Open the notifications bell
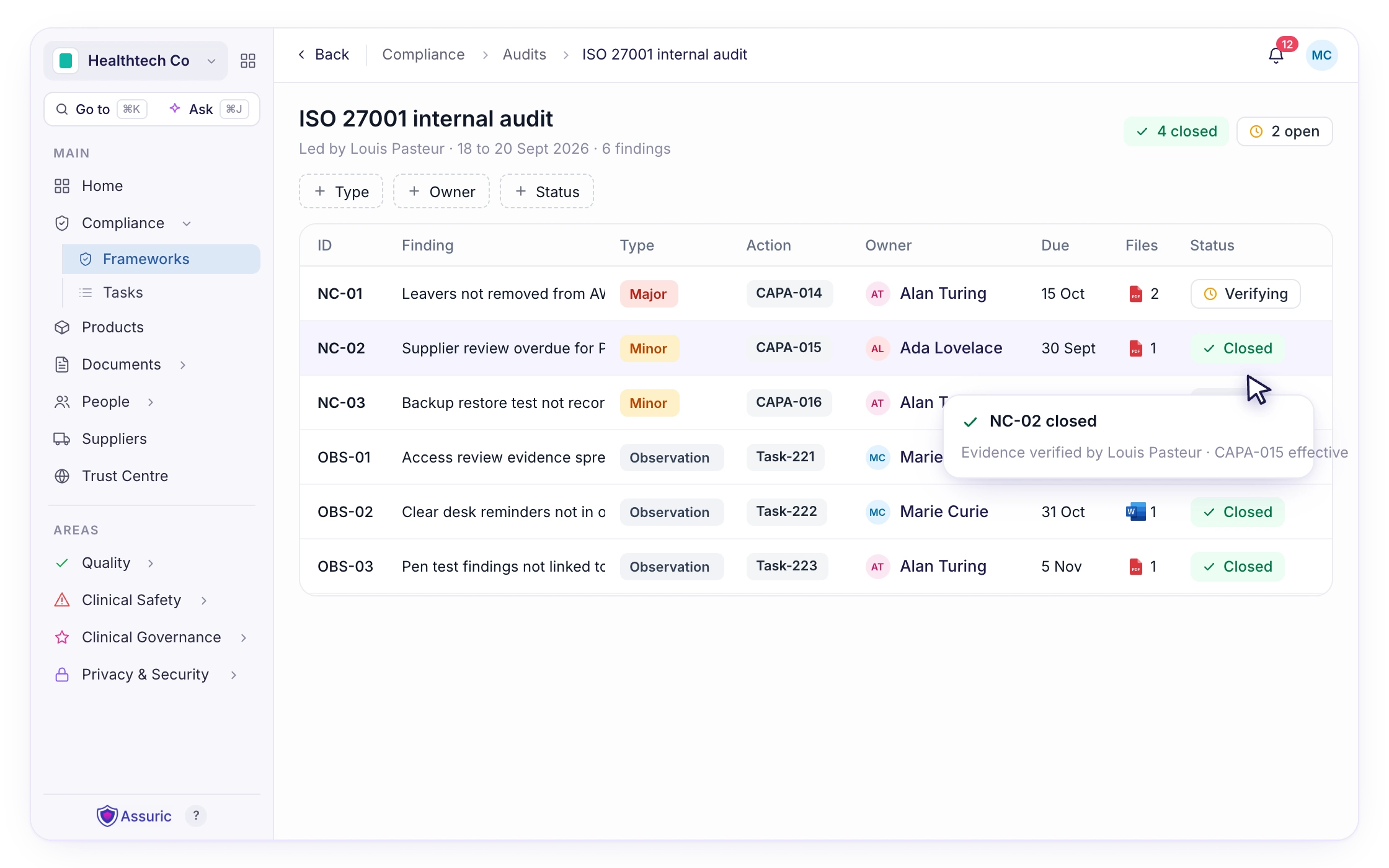1389x868 pixels. pos(1276,56)
